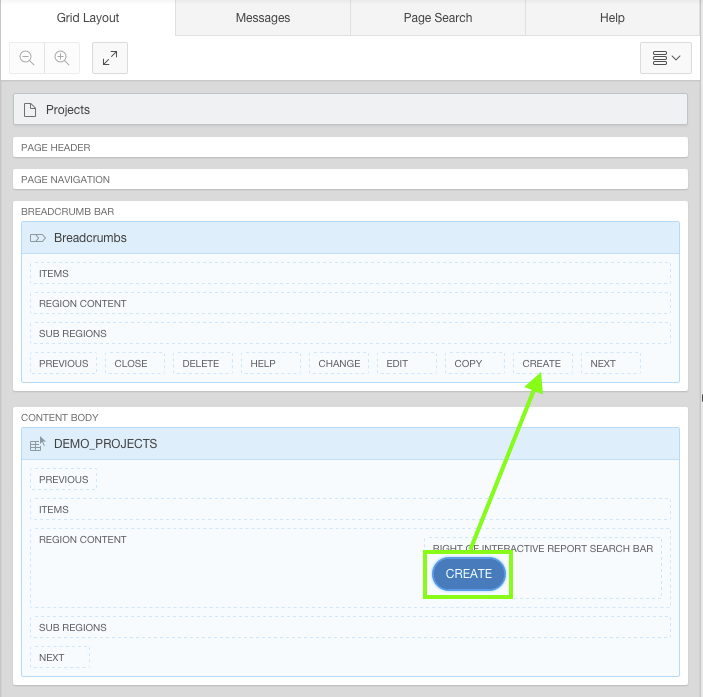This screenshot has height=697, width=703.
Task: Open the layout options dropdown menu
Action: (x=666, y=58)
